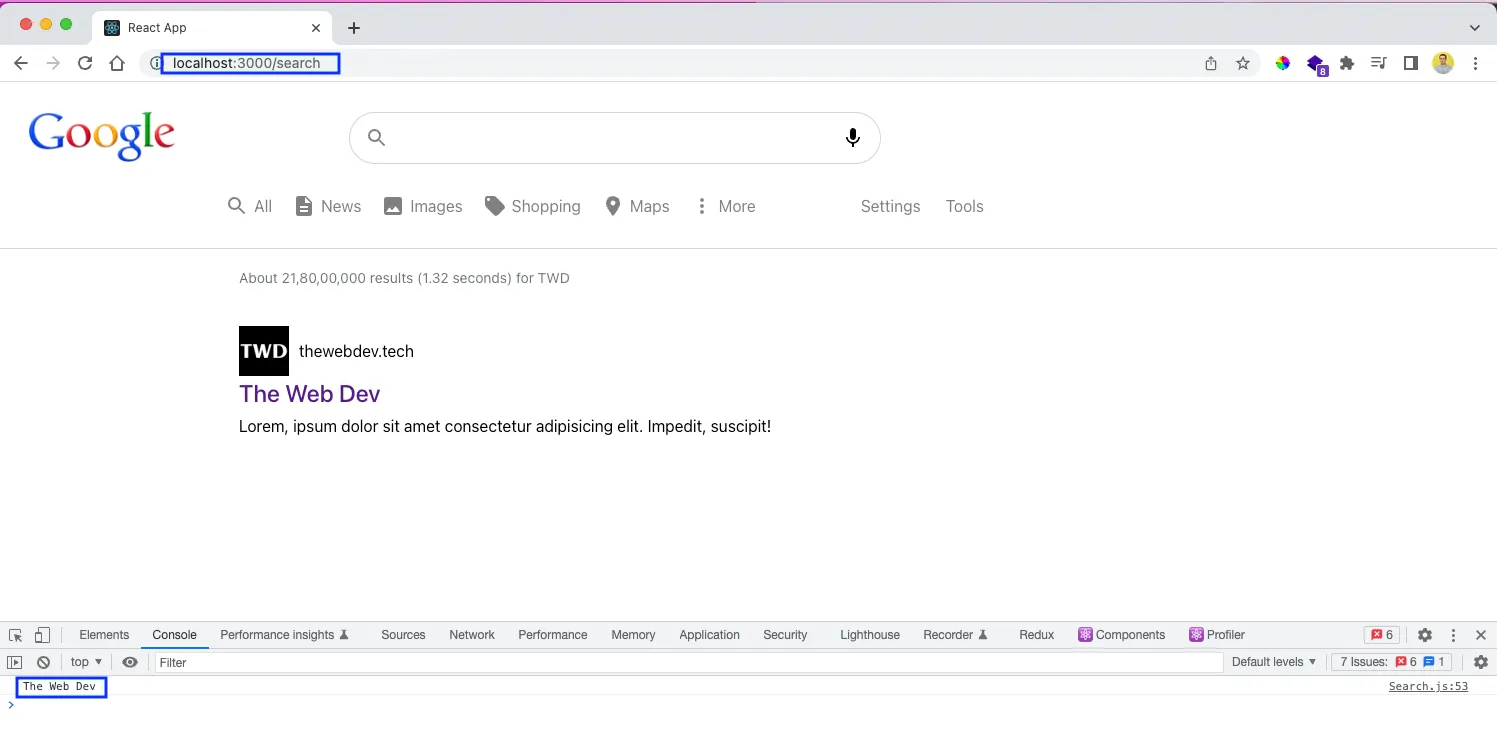Close the DevTools panel
1497x753 pixels.
[x=1481, y=635]
